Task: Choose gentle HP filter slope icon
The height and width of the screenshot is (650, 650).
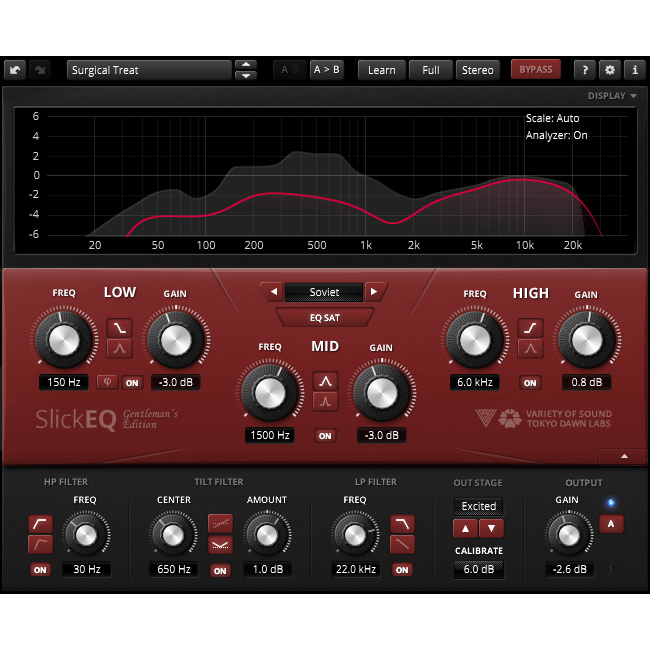Action: [40, 544]
